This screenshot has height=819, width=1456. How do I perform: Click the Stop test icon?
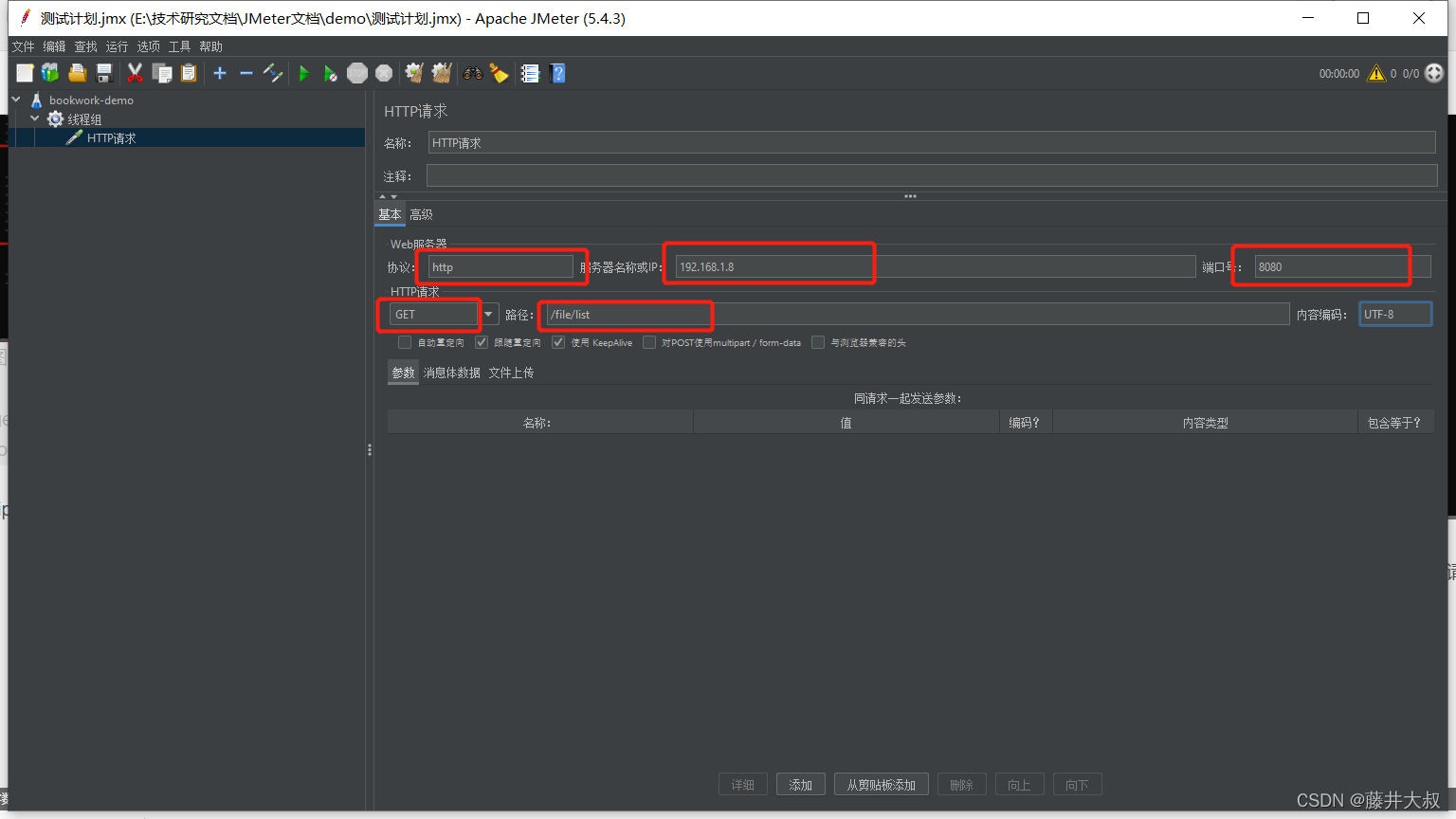(357, 73)
